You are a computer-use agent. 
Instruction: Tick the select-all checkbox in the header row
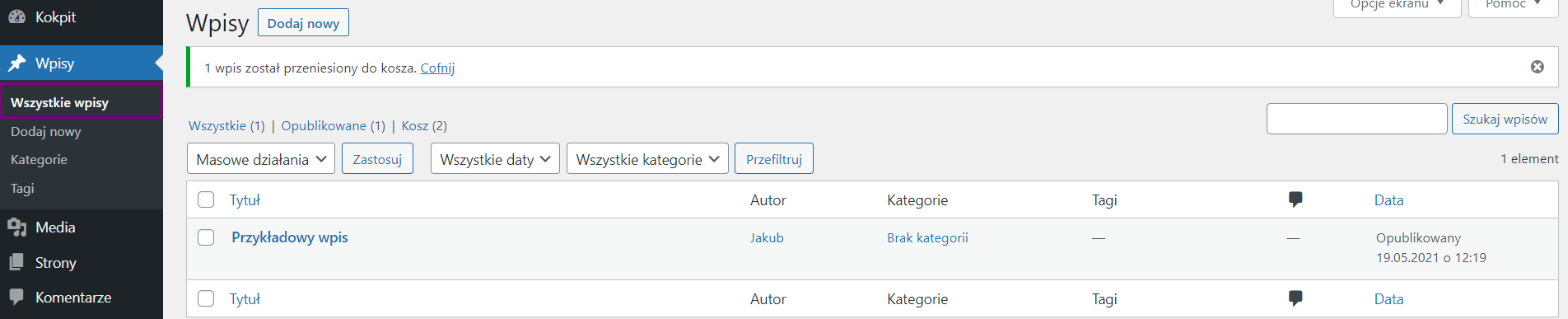tap(206, 199)
